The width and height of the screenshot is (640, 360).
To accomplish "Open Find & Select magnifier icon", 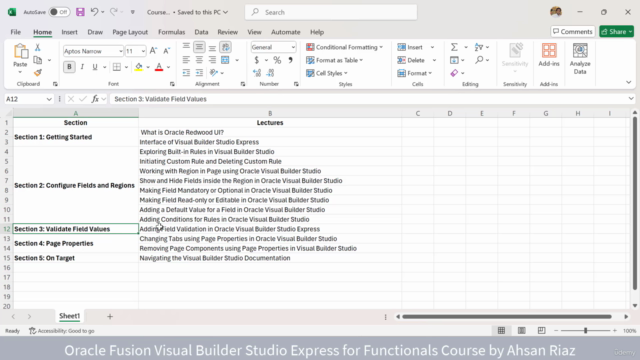I will pyautogui.click(x=479, y=60).
